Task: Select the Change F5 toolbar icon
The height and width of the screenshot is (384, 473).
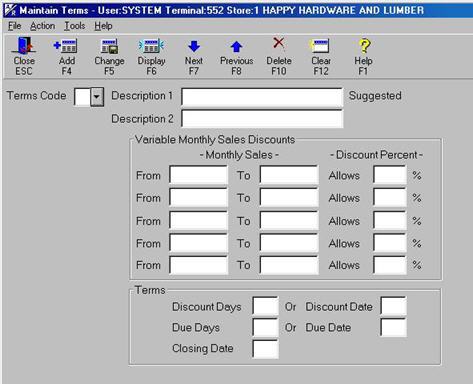Action: [109, 46]
